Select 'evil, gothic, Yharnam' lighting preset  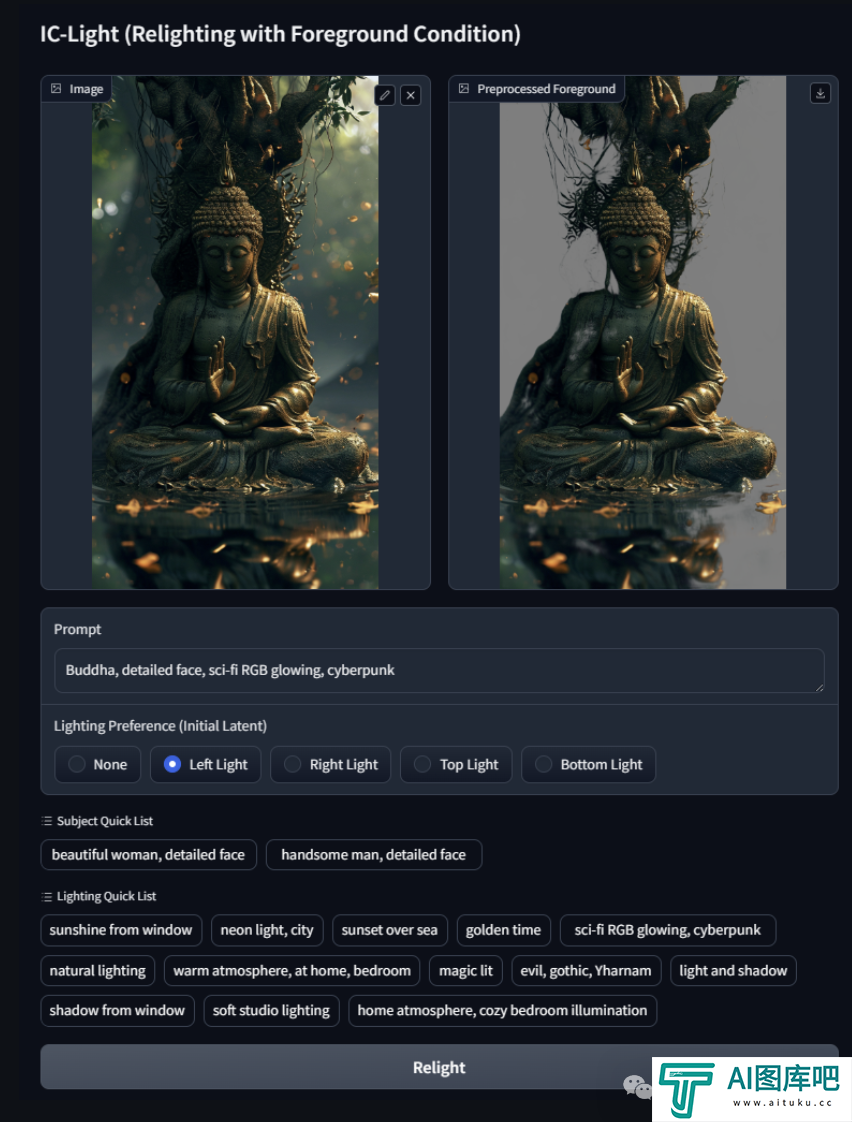tap(586, 971)
